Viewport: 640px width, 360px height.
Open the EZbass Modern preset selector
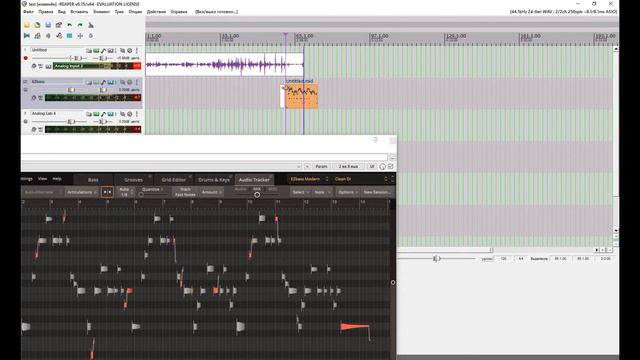pos(309,179)
